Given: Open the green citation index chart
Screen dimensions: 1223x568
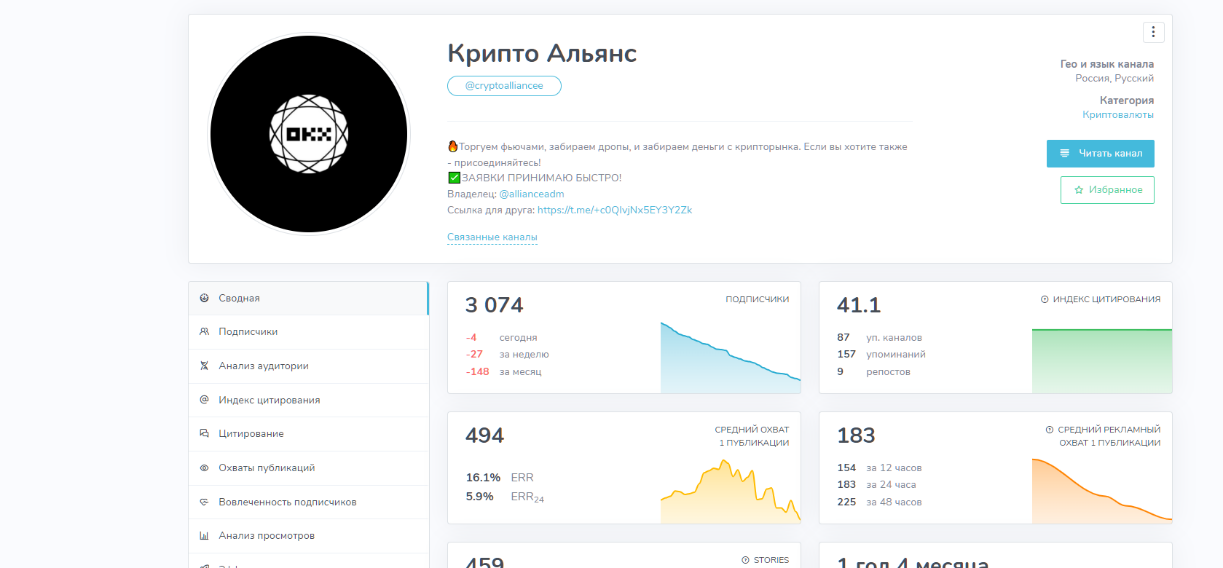Looking at the screenshot, I should click(x=1102, y=360).
